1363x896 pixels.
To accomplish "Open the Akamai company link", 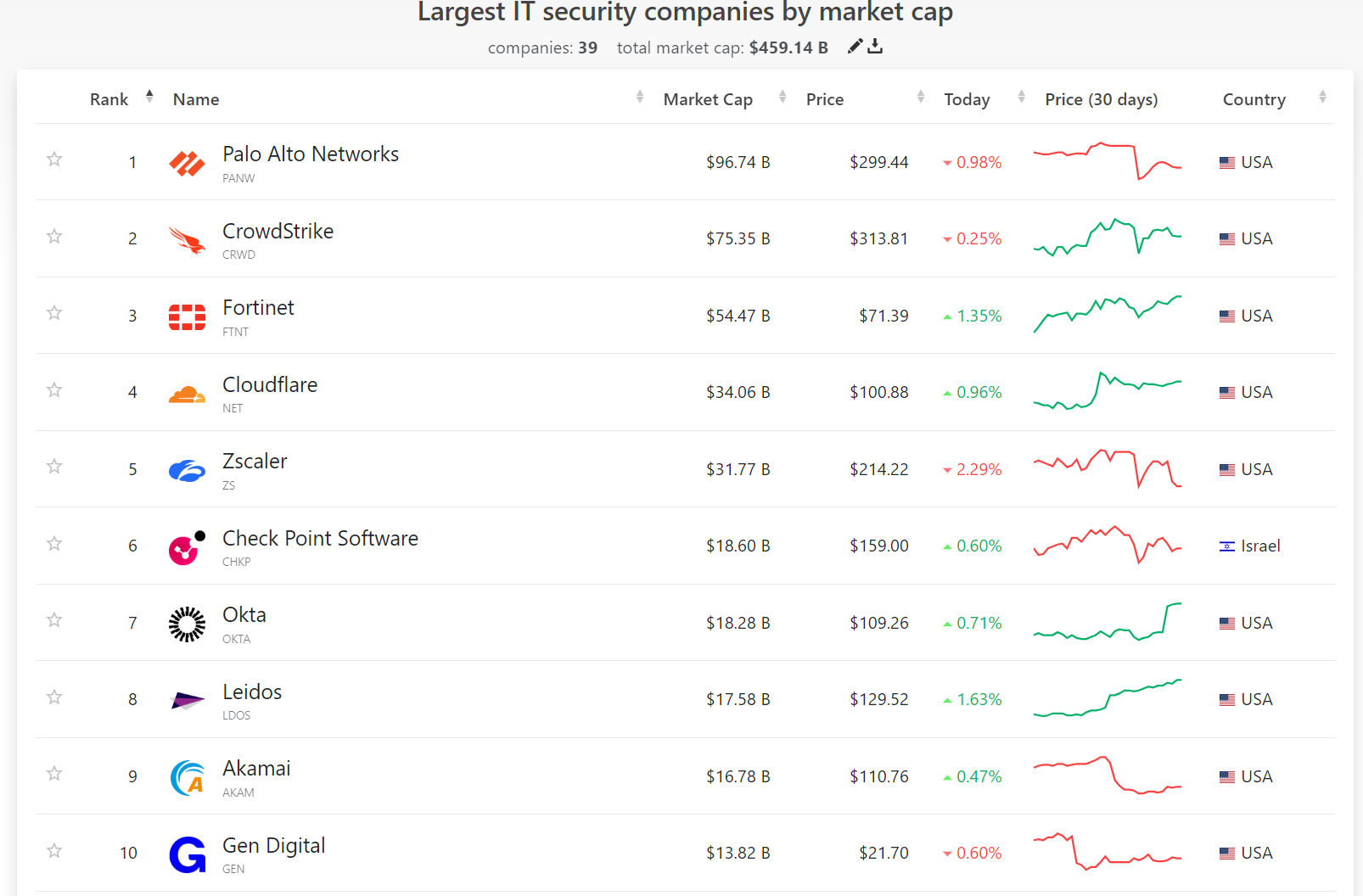I will (x=256, y=768).
